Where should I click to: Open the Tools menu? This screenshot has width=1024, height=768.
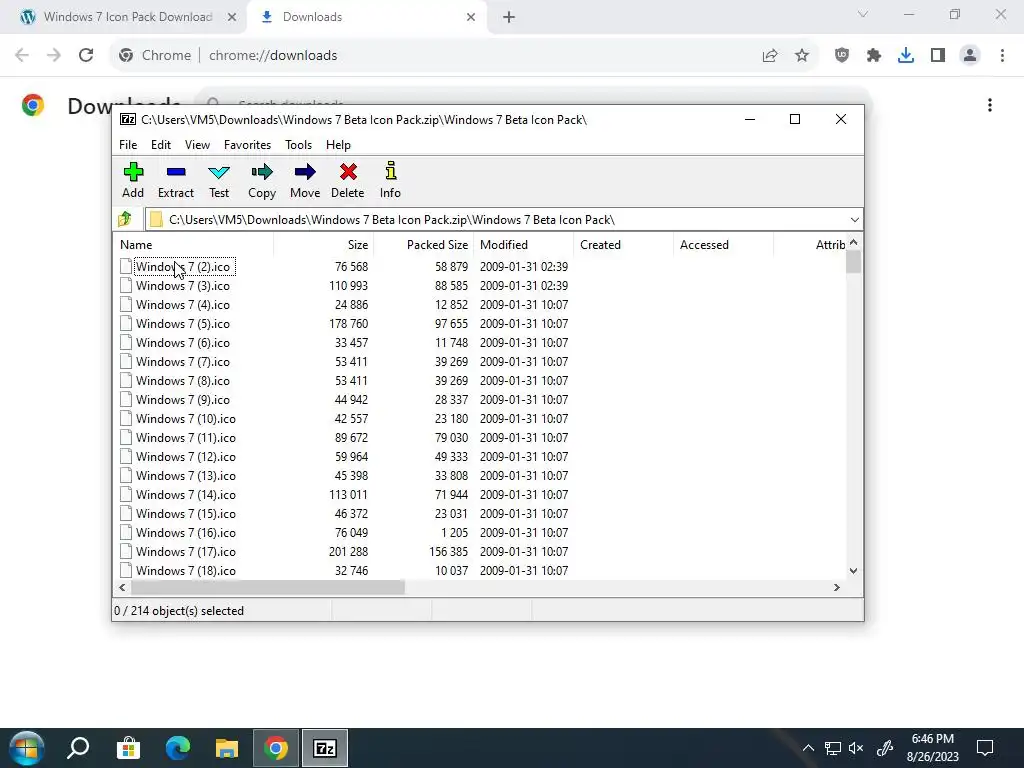pos(298,145)
